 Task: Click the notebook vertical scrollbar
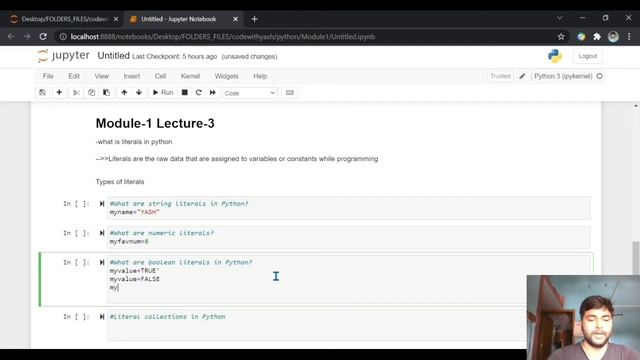[x=636, y=258]
